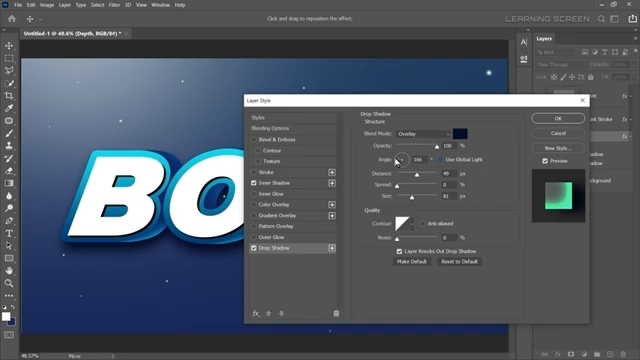Select the Pen tool
Viewport: 640px width, 360px height.
coord(9,221)
